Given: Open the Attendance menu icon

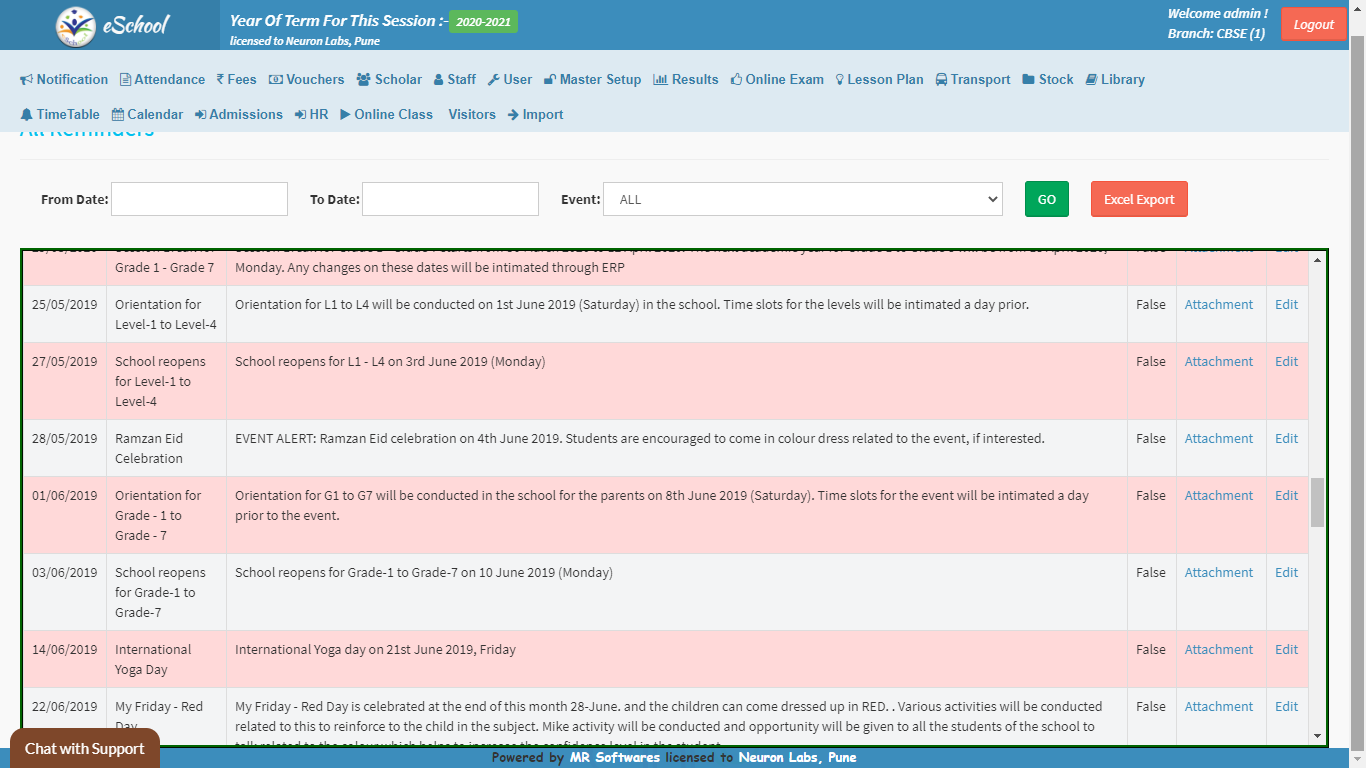Looking at the screenshot, I should (125, 80).
